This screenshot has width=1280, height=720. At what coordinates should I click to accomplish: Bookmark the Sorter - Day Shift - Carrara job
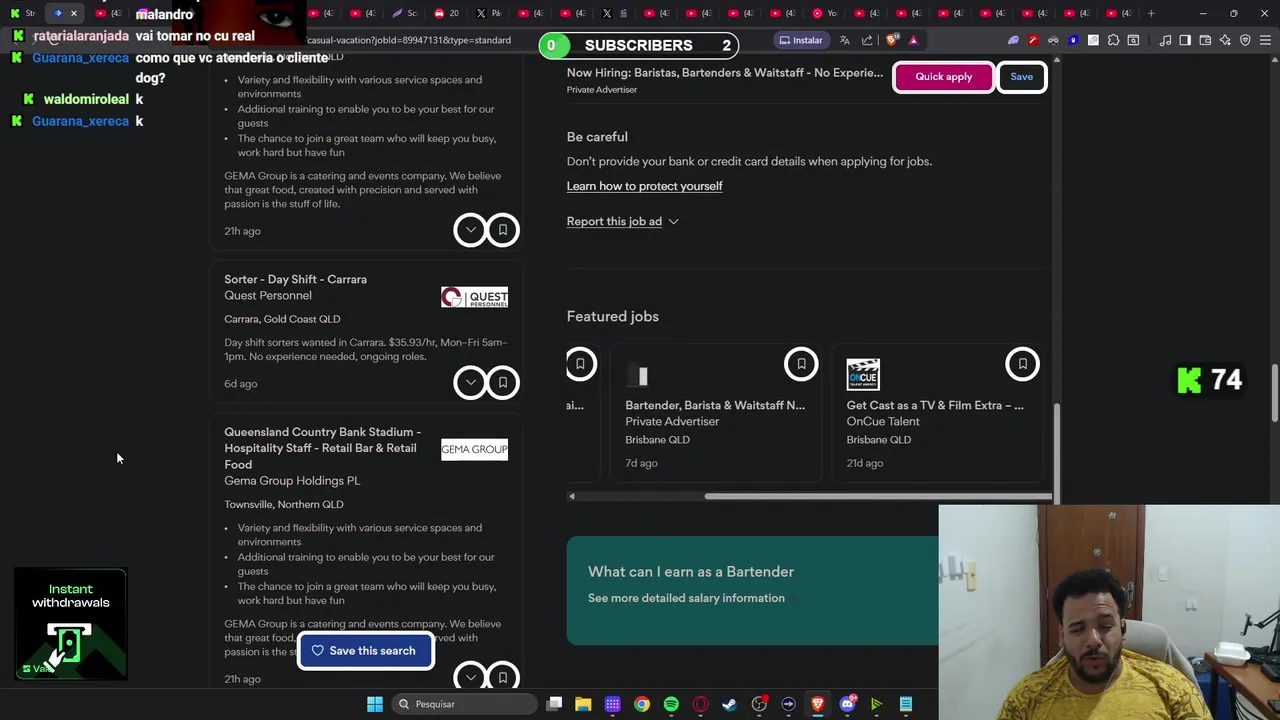coord(503,382)
